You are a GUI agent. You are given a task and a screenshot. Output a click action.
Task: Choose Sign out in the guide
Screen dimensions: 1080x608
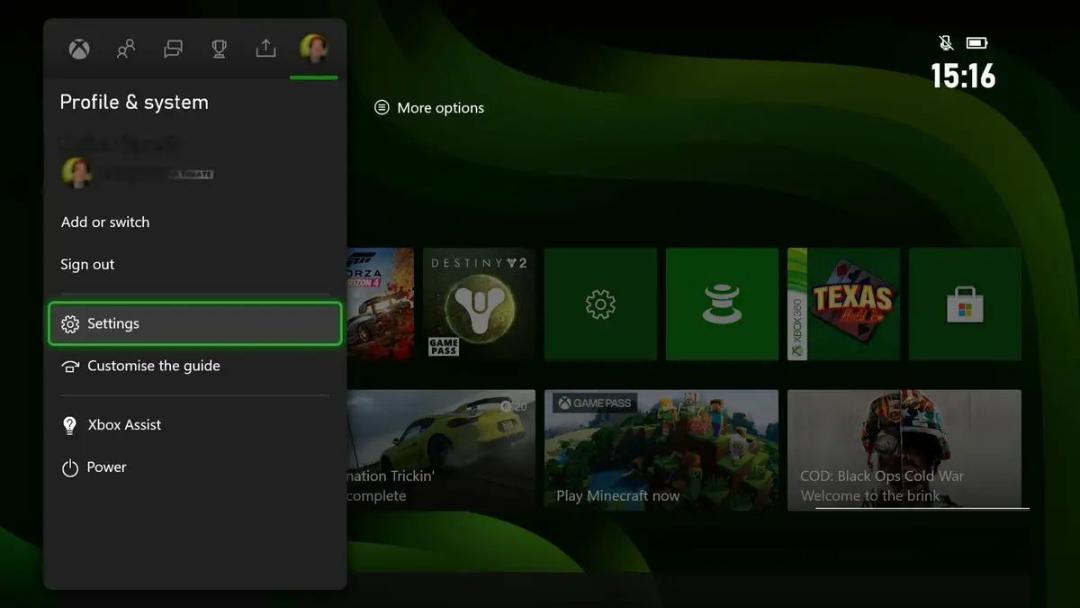click(x=87, y=264)
